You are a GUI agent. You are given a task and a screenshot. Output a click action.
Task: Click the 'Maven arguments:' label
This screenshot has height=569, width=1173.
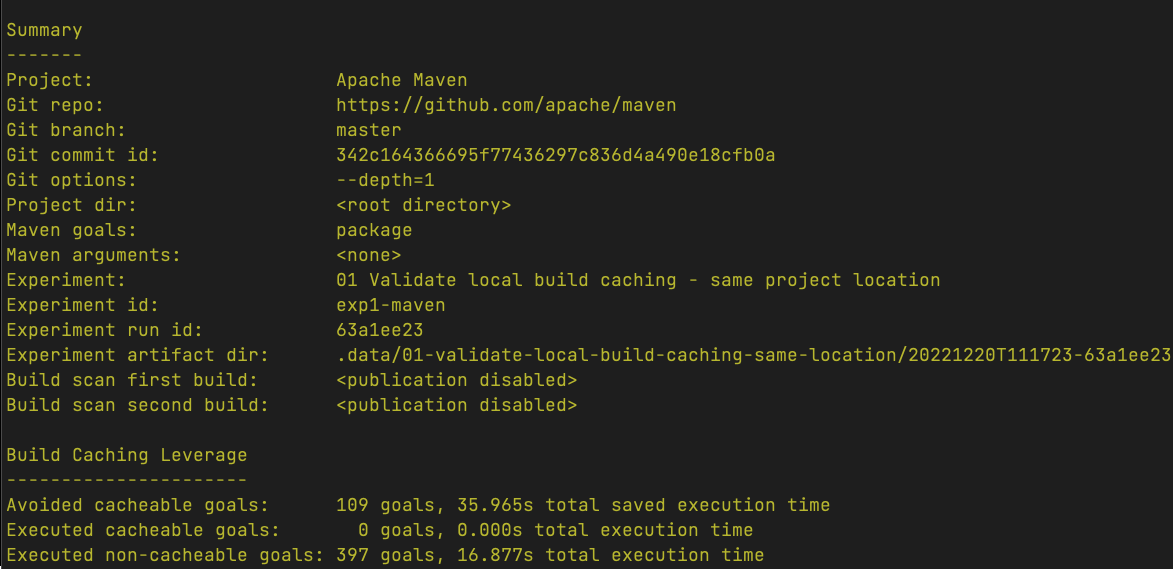[x=94, y=255]
